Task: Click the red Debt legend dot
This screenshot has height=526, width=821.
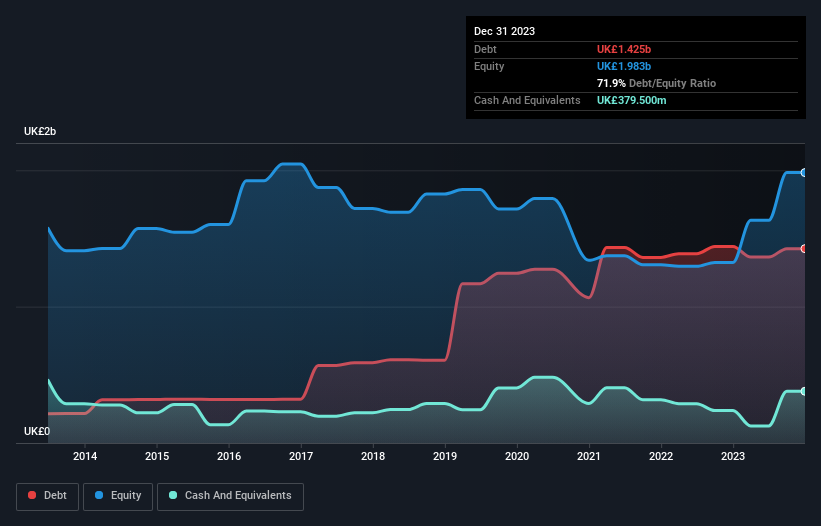Action: pyautogui.click(x=32, y=495)
